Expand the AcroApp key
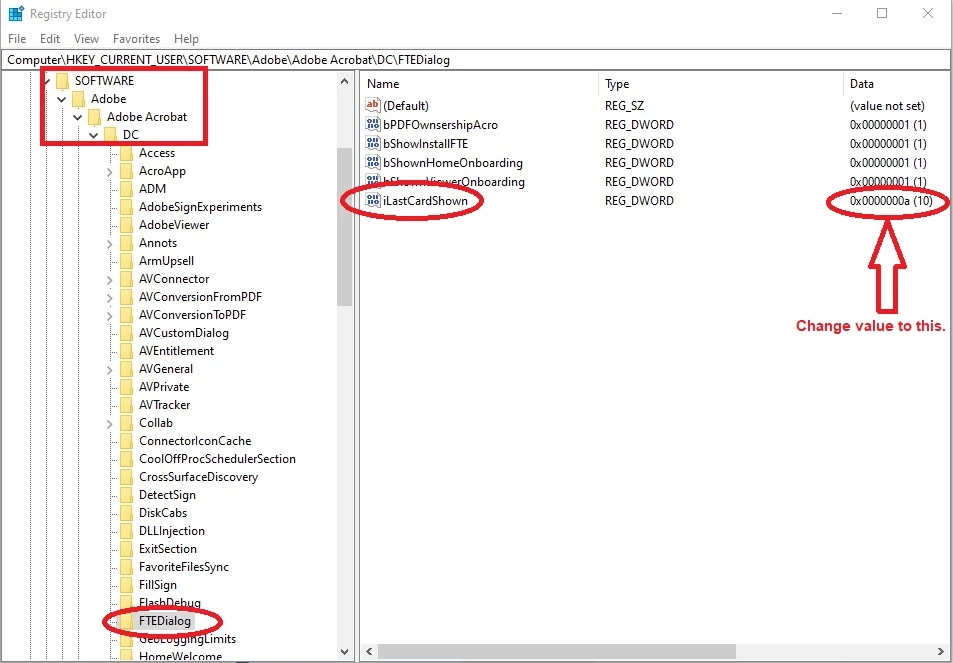This screenshot has width=953, height=663. pyautogui.click(x=109, y=172)
